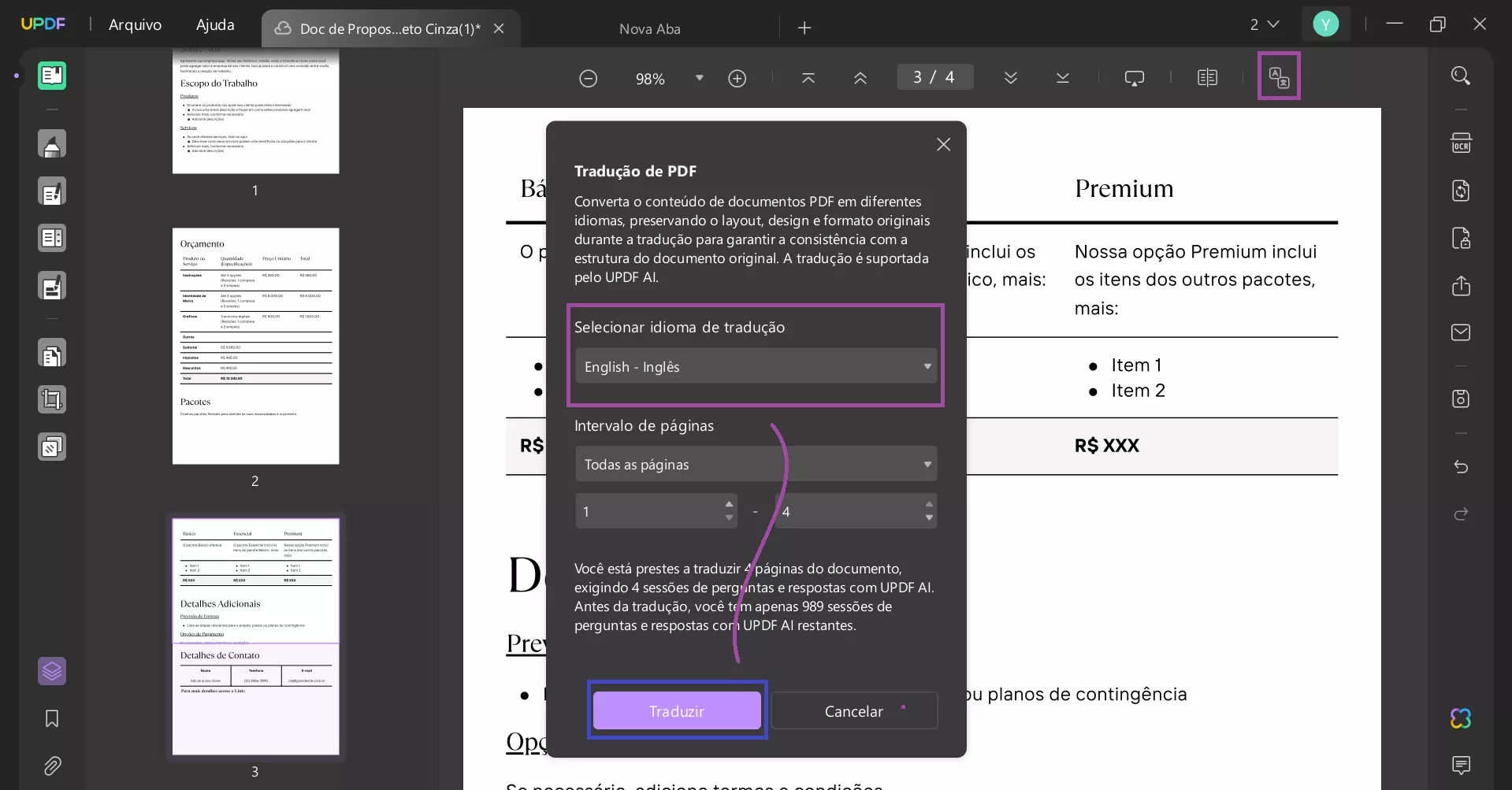The image size is (1512, 790).
Task: Click the Translate PDF icon in the toolbar
Action: pos(1279,76)
